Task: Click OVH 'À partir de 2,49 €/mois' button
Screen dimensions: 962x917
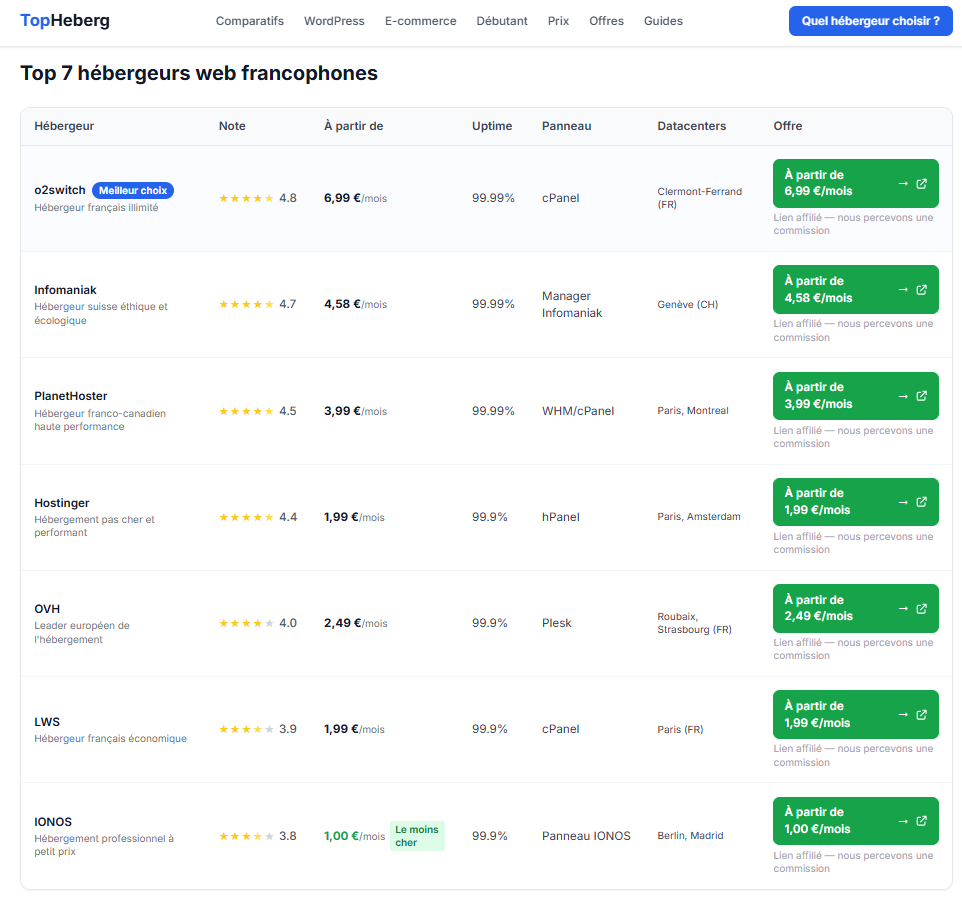Action: click(856, 608)
